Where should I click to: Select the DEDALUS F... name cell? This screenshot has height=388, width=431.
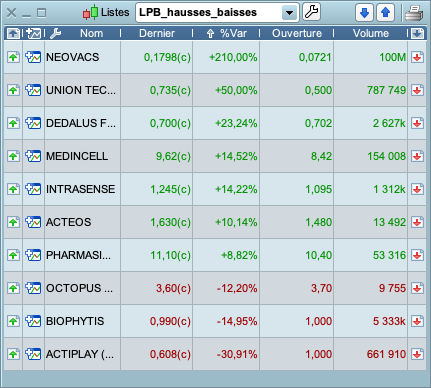[82, 123]
